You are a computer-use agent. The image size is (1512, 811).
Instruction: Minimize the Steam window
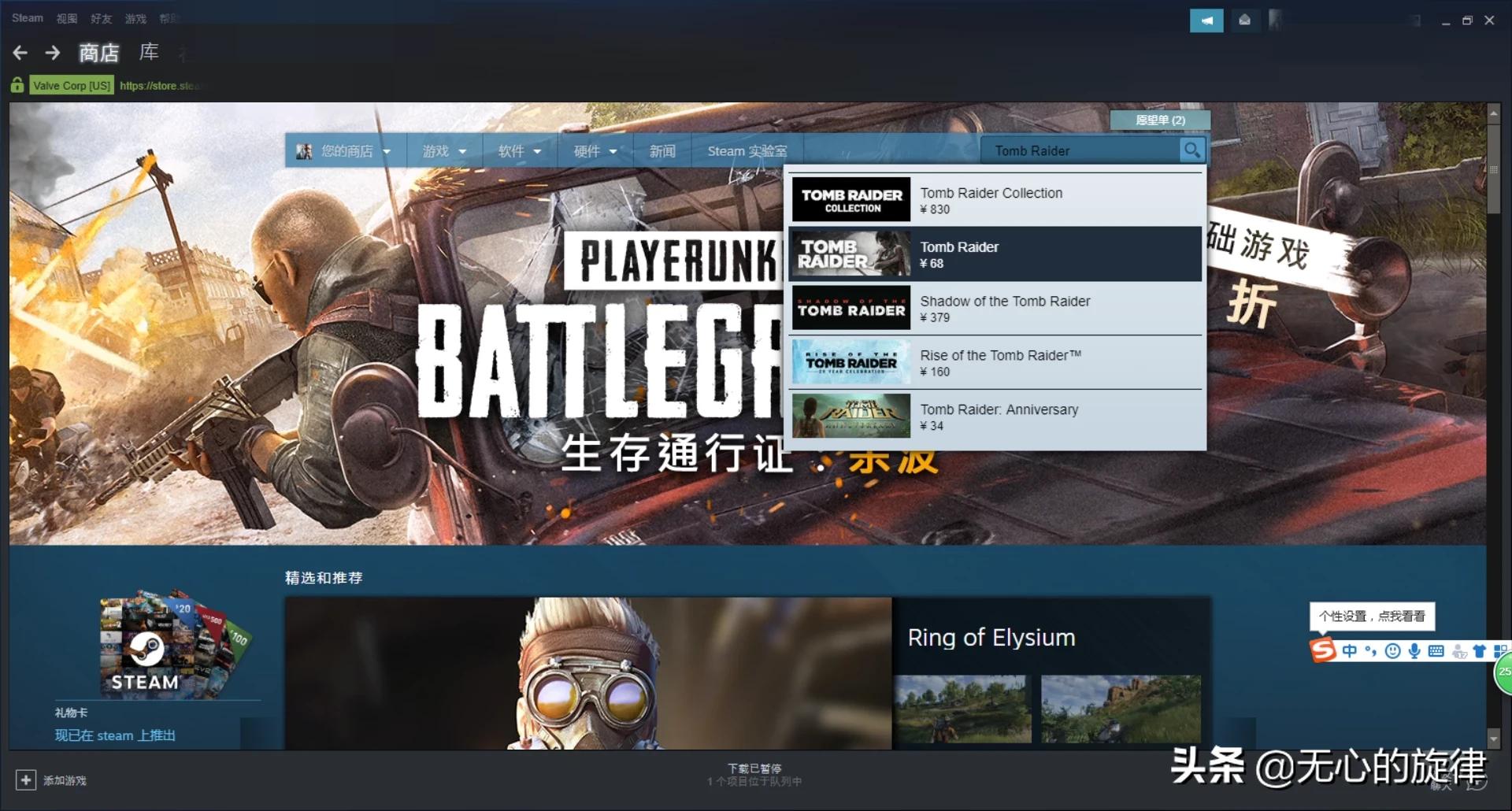pos(1446,22)
